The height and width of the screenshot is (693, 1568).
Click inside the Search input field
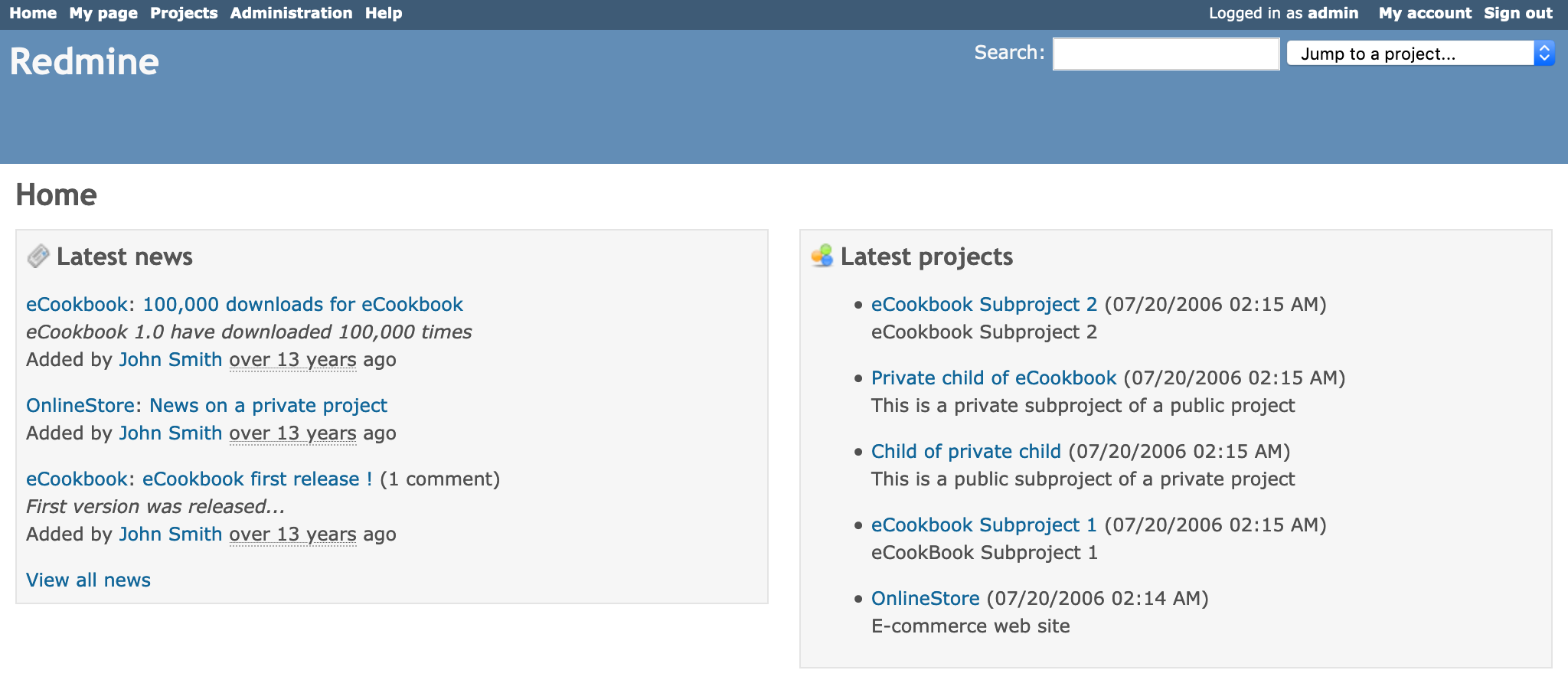(x=1165, y=54)
